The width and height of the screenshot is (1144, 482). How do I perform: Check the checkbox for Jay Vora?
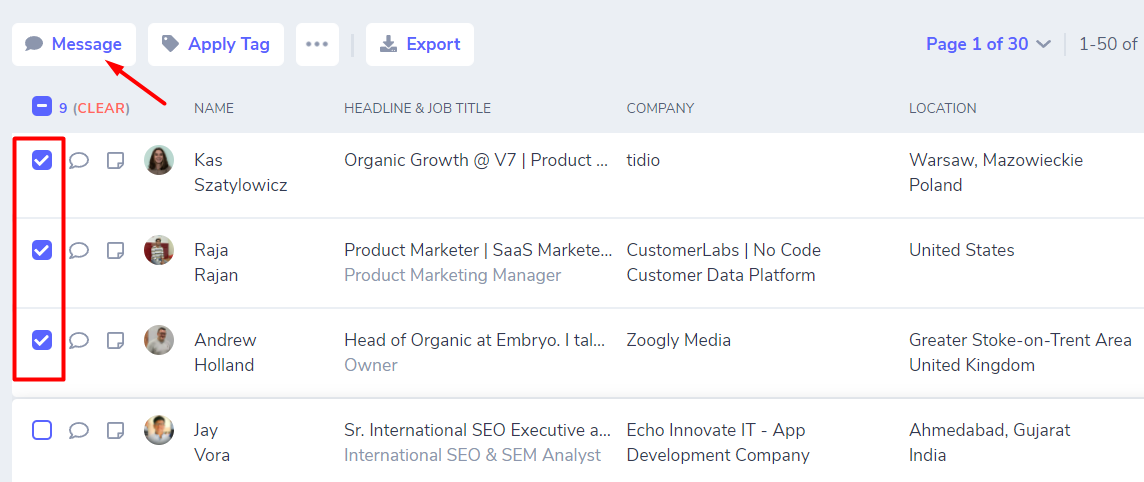click(x=42, y=430)
